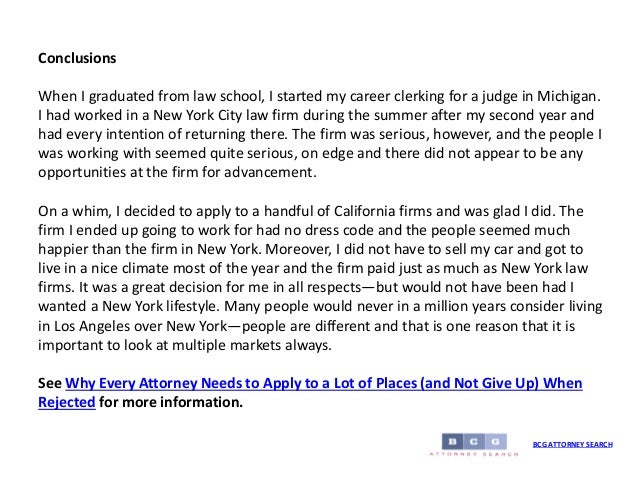Click the 'Conclusions' heading

point(77,58)
